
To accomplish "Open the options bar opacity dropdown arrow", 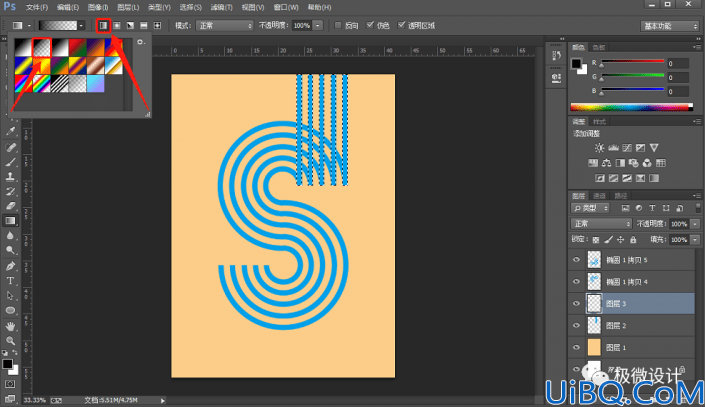I will [317, 26].
